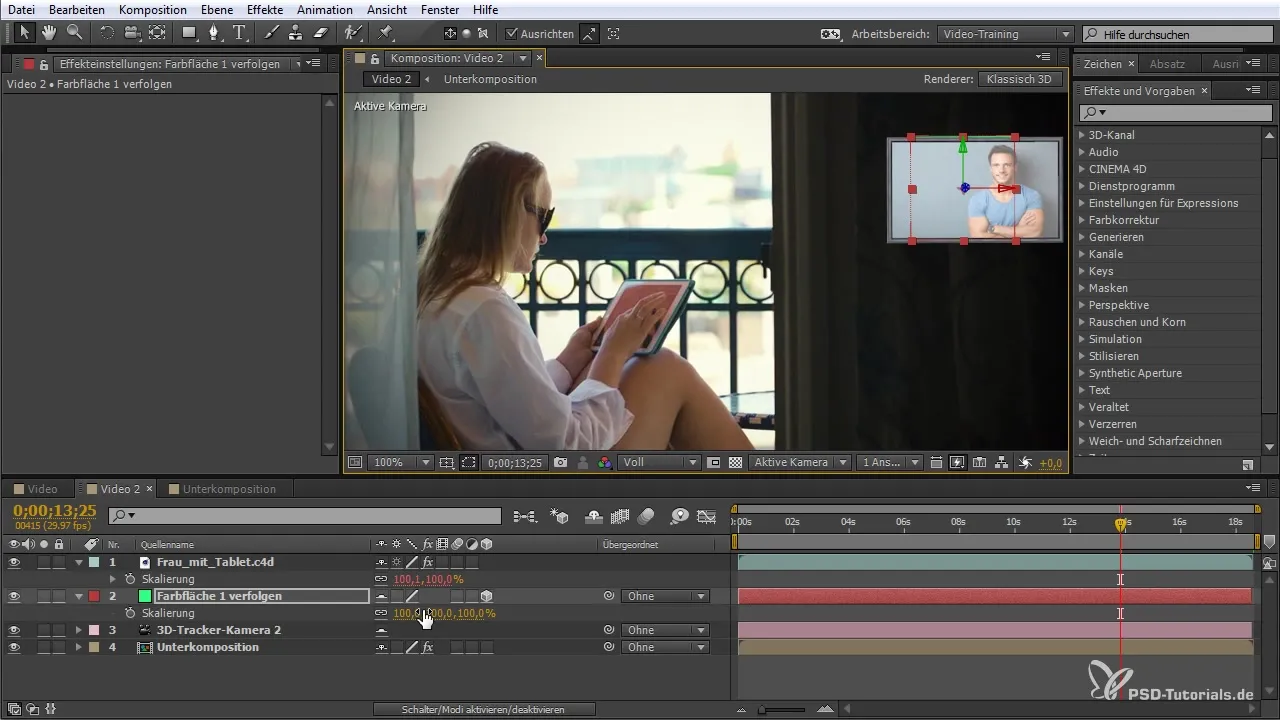Toggle draft 3D in timeline header
Screen dimensions: 1280x720
click(x=560, y=517)
